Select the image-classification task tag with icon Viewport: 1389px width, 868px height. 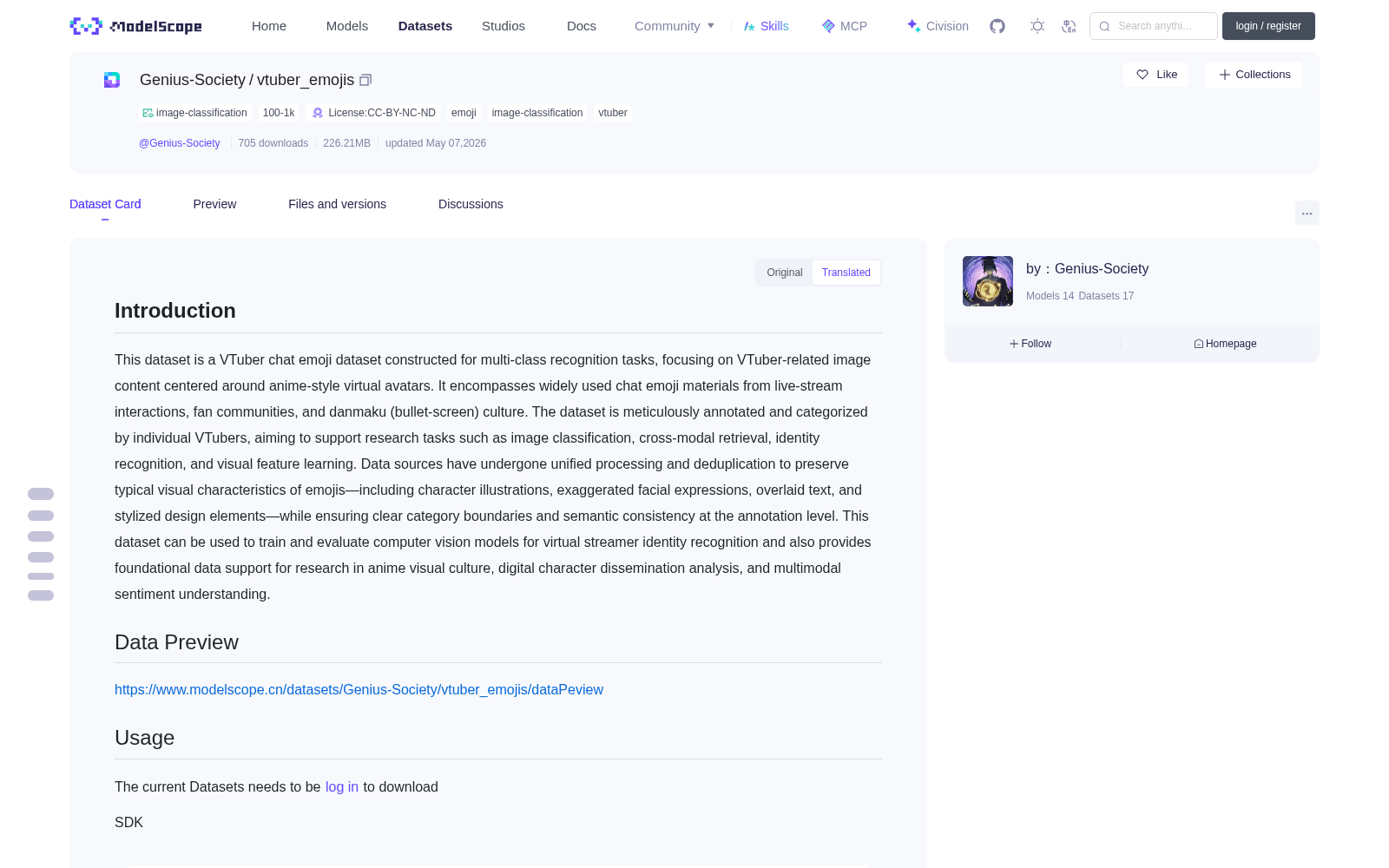(x=195, y=113)
